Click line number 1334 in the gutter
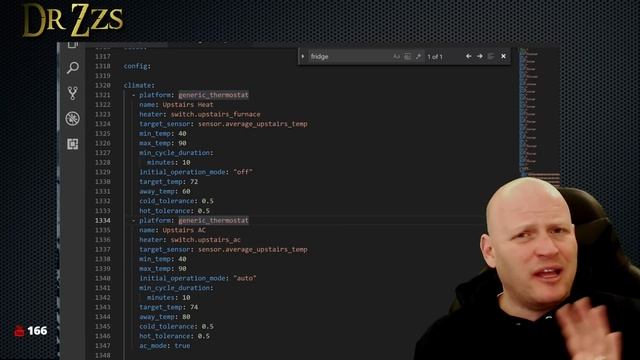 click(102, 220)
